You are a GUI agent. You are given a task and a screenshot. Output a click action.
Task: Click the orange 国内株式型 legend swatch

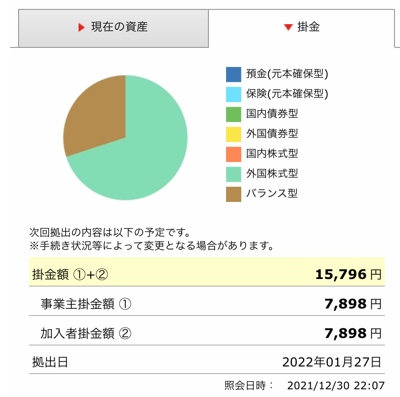233,154
